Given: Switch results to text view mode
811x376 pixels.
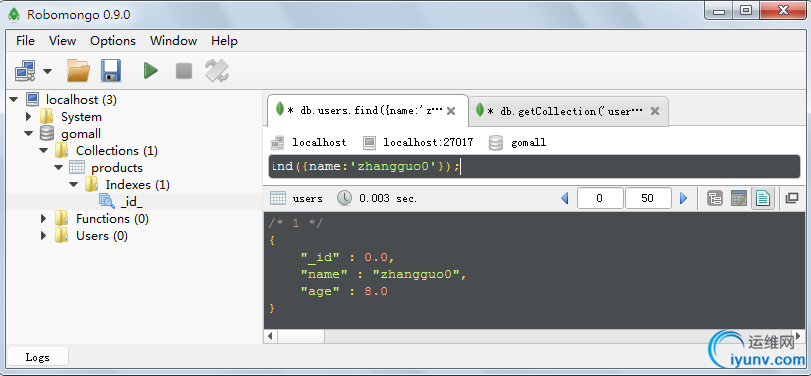Looking at the screenshot, I should 762,198.
